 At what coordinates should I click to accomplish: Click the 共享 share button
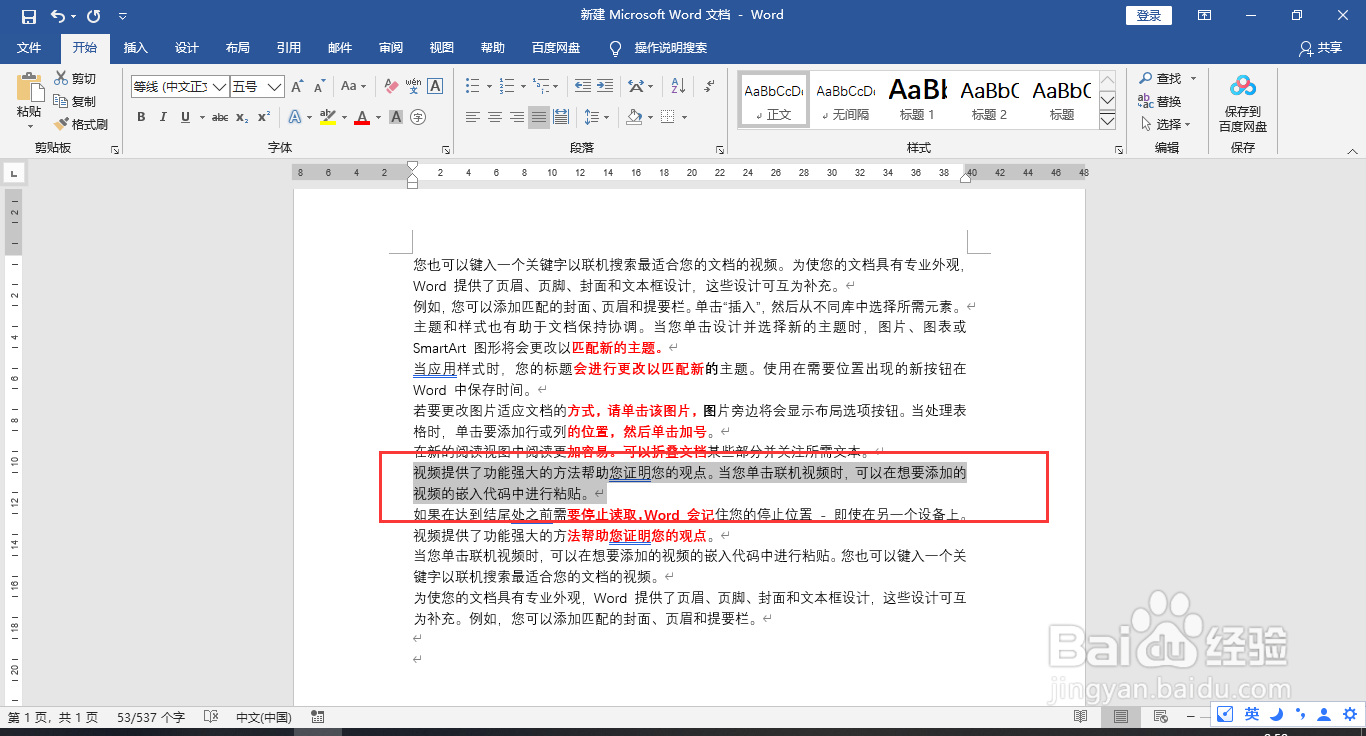tap(1320, 48)
